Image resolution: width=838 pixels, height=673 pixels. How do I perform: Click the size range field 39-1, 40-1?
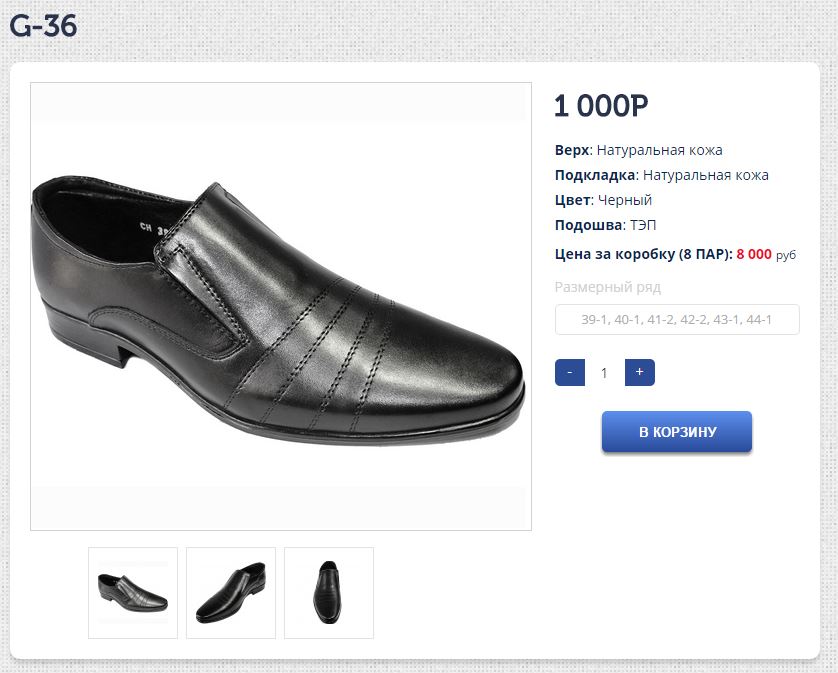tap(677, 320)
